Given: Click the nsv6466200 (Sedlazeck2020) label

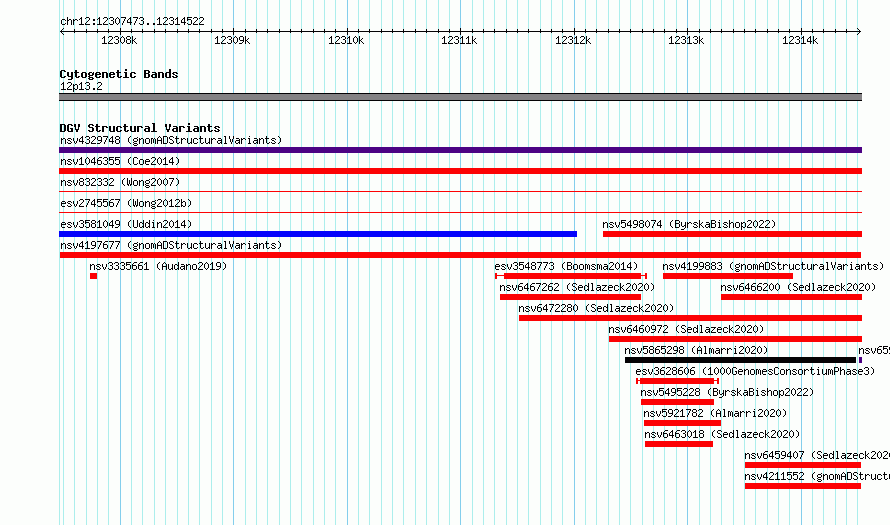Looking at the screenshot, I should [x=798, y=287].
